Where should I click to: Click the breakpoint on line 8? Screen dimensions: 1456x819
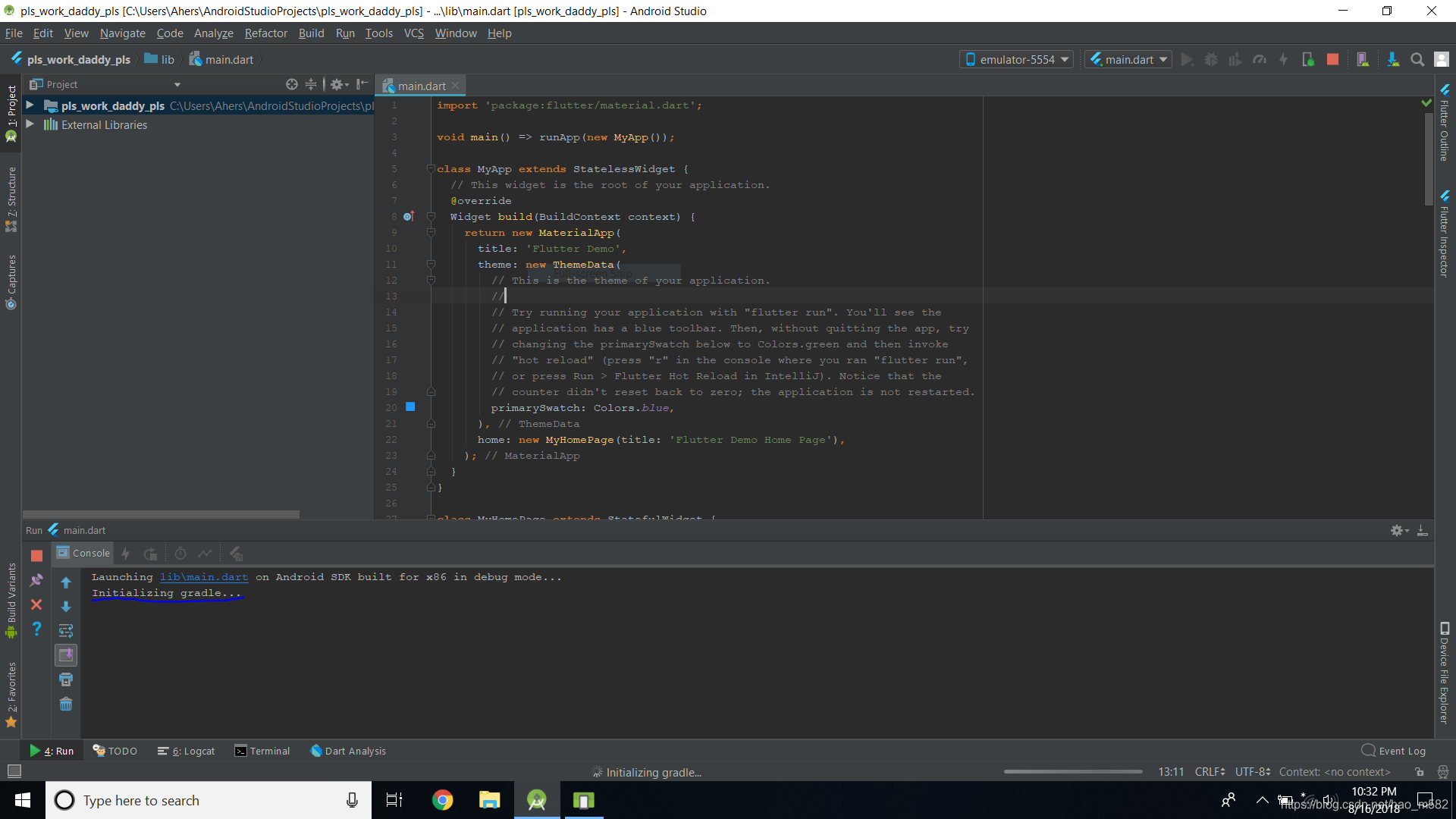[x=407, y=216]
